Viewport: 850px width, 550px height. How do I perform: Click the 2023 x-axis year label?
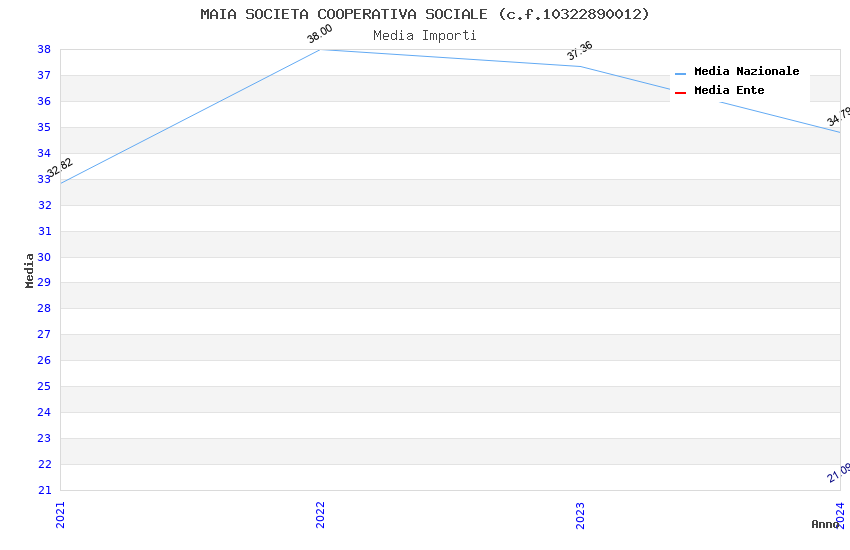(580, 515)
